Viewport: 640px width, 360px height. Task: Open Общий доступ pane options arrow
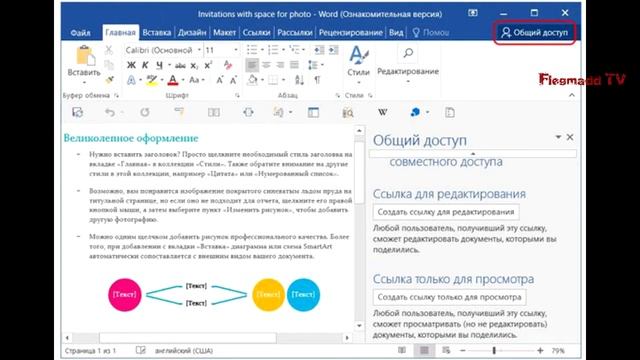tap(558, 137)
